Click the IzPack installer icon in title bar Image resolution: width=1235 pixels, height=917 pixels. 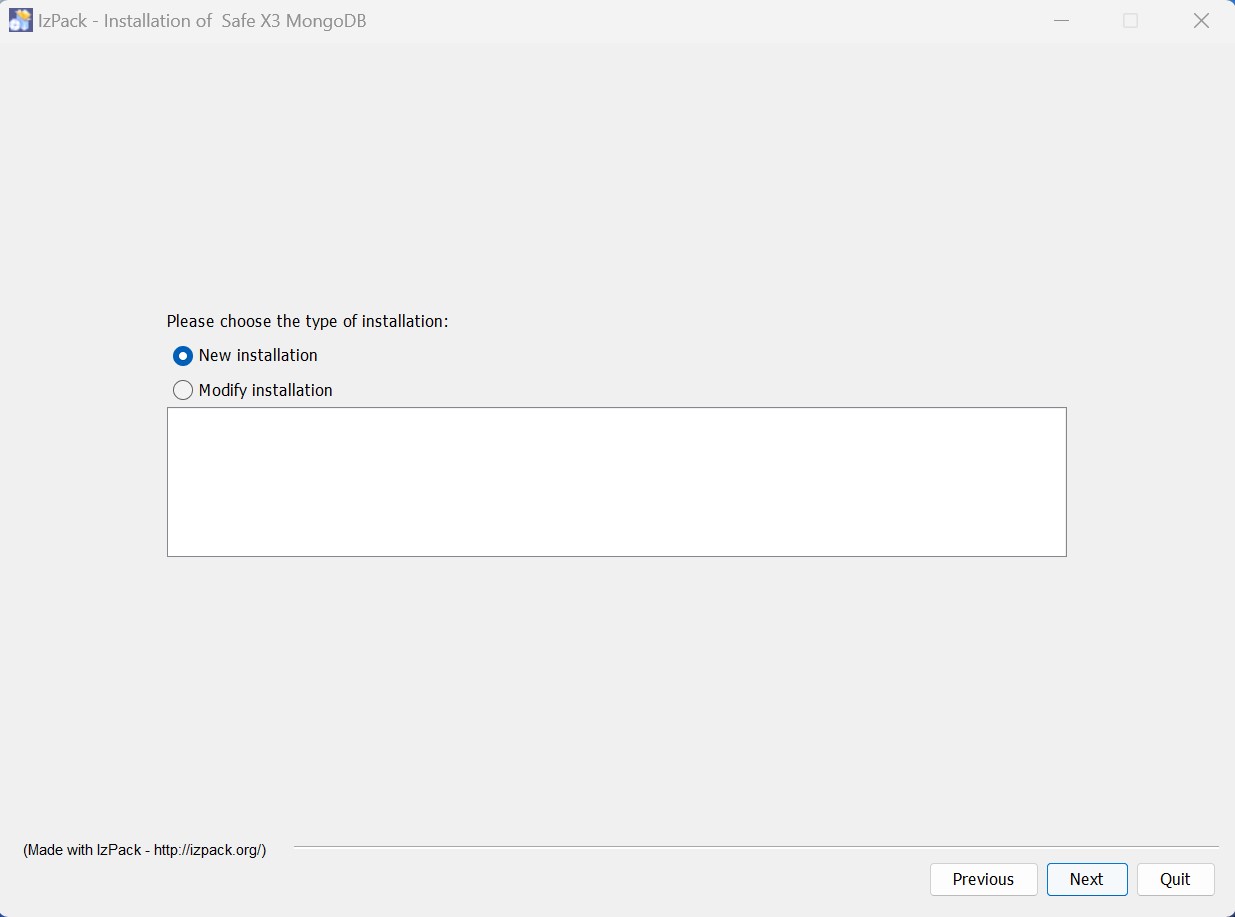coord(20,20)
